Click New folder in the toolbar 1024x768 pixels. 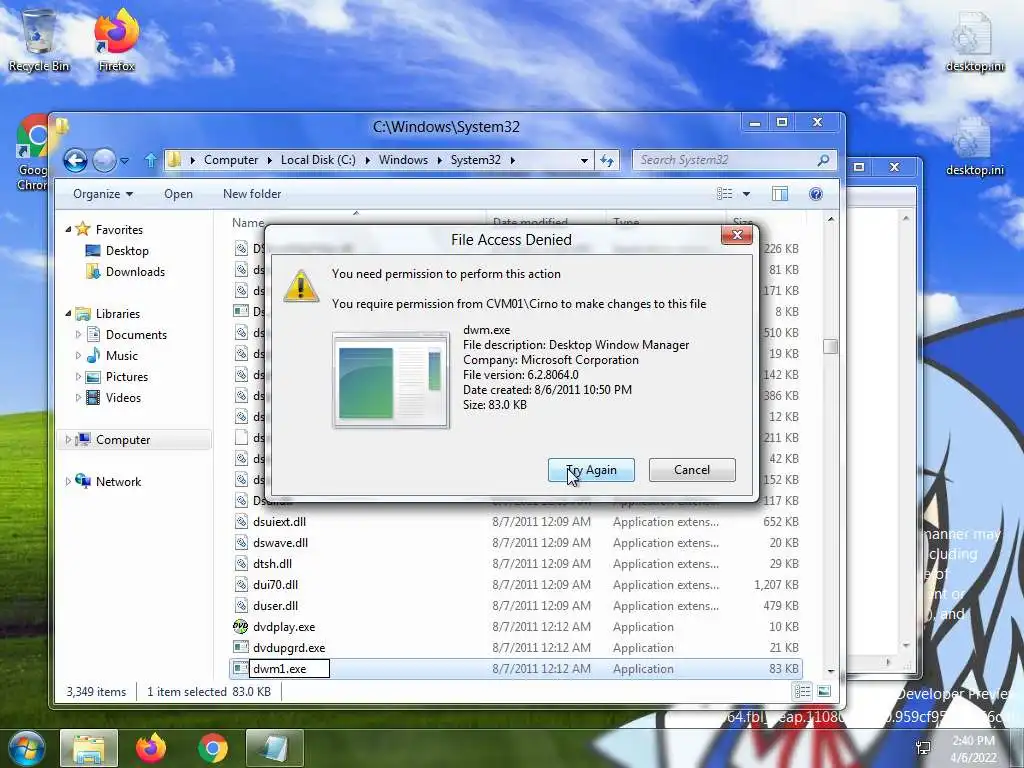click(252, 194)
